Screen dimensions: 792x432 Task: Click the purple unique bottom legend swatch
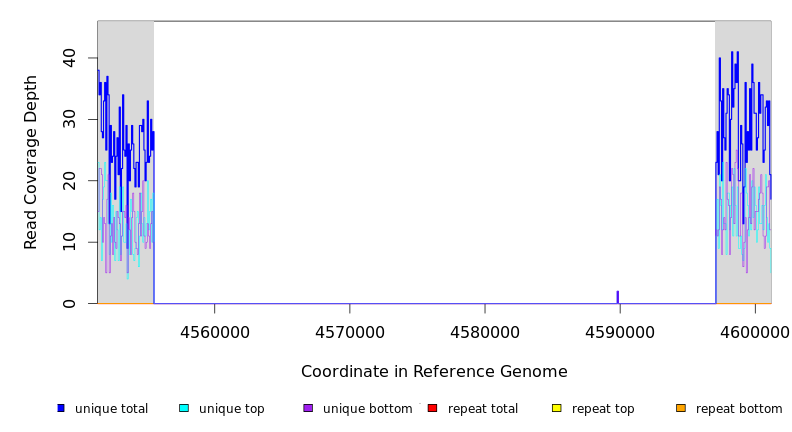click(x=308, y=408)
